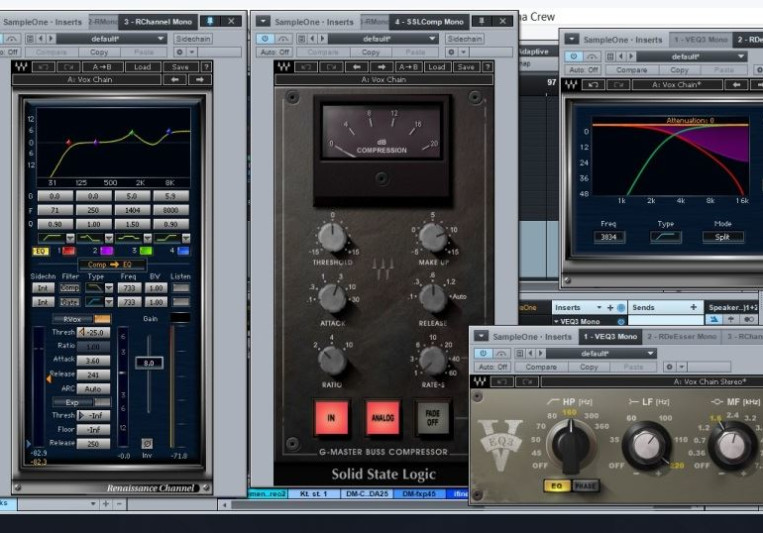The height and width of the screenshot is (533, 763).
Task: Click the de-esser Freq value 3834
Action: click(x=608, y=237)
